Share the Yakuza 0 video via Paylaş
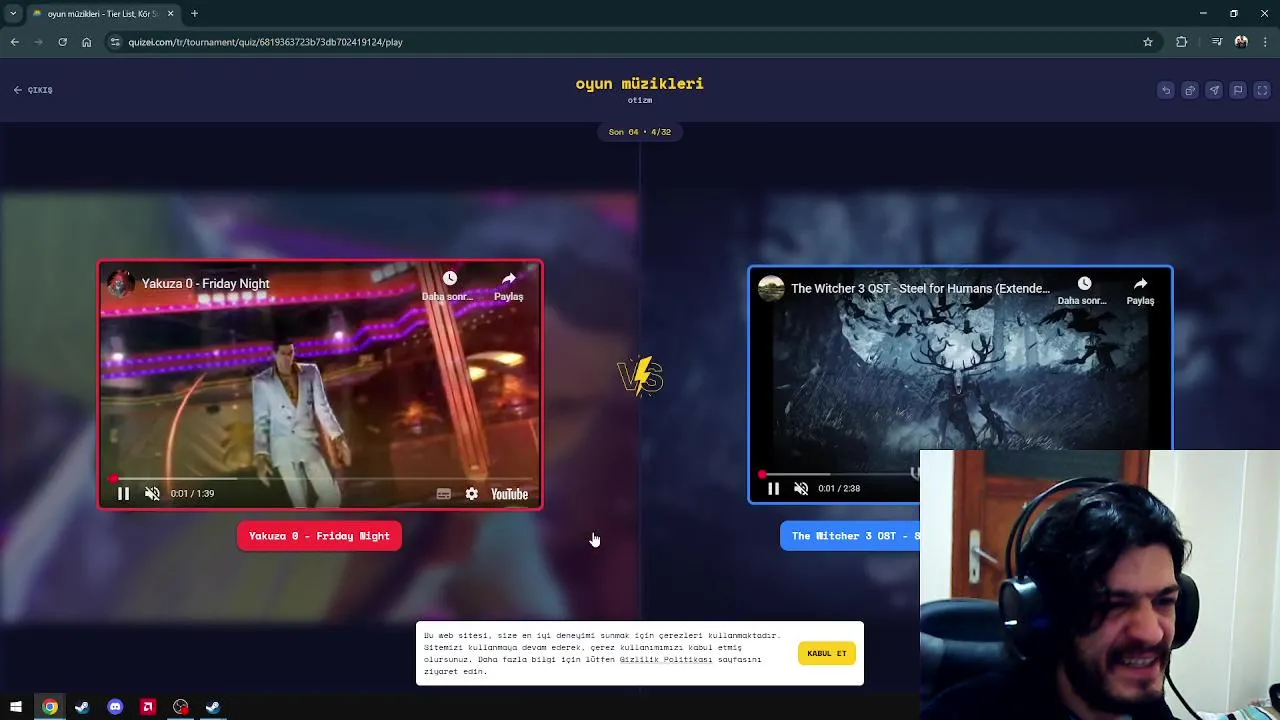Image resolution: width=1280 pixels, height=720 pixels. coord(508,285)
